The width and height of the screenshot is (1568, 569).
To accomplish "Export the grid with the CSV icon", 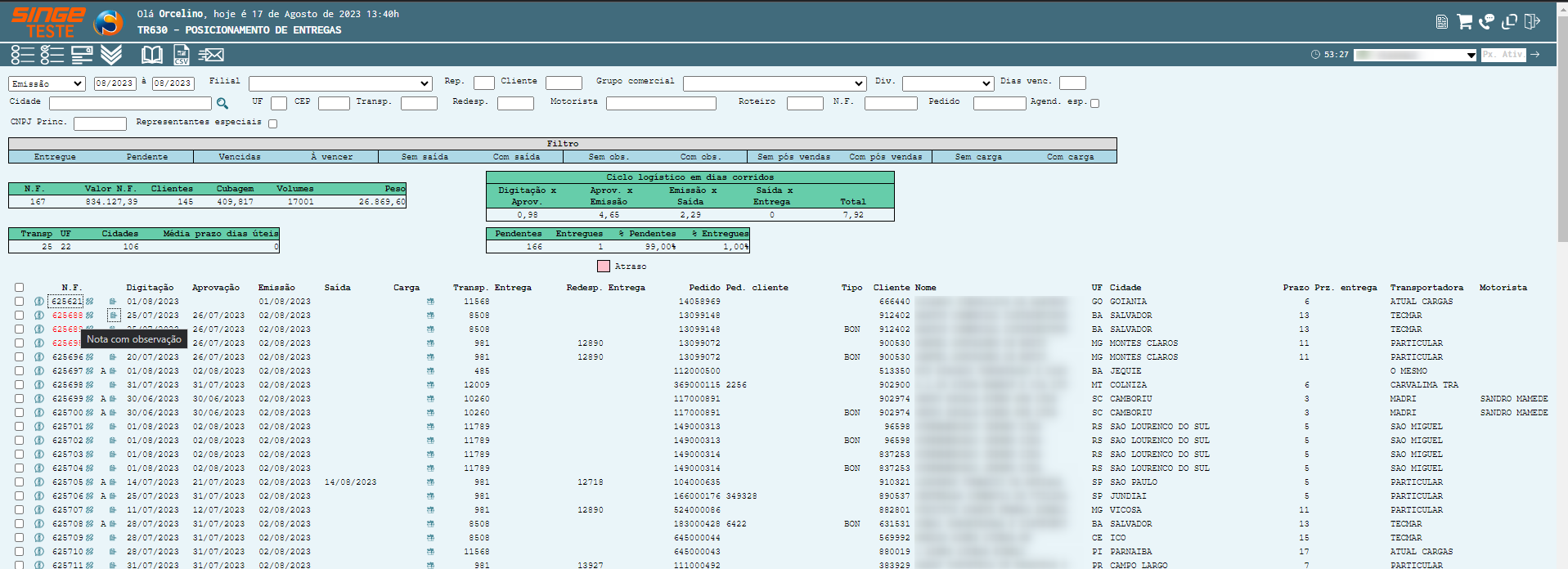I will 182,55.
